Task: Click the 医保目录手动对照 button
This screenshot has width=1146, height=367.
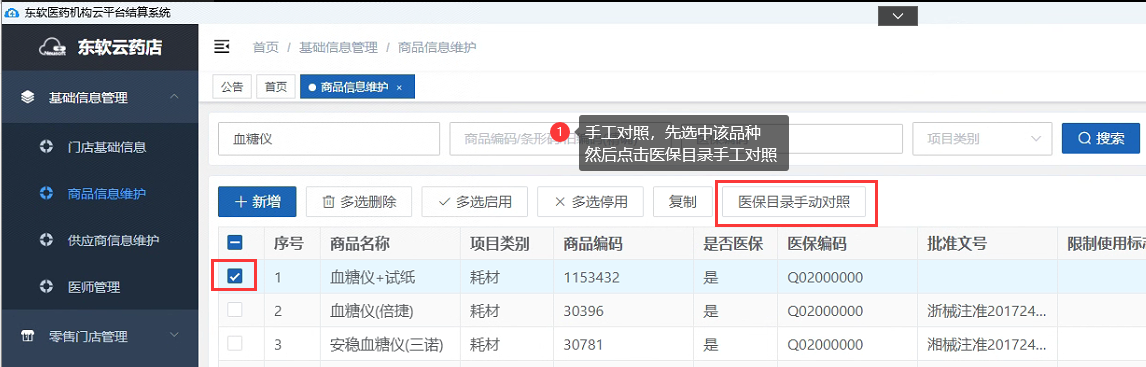Action: click(794, 202)
